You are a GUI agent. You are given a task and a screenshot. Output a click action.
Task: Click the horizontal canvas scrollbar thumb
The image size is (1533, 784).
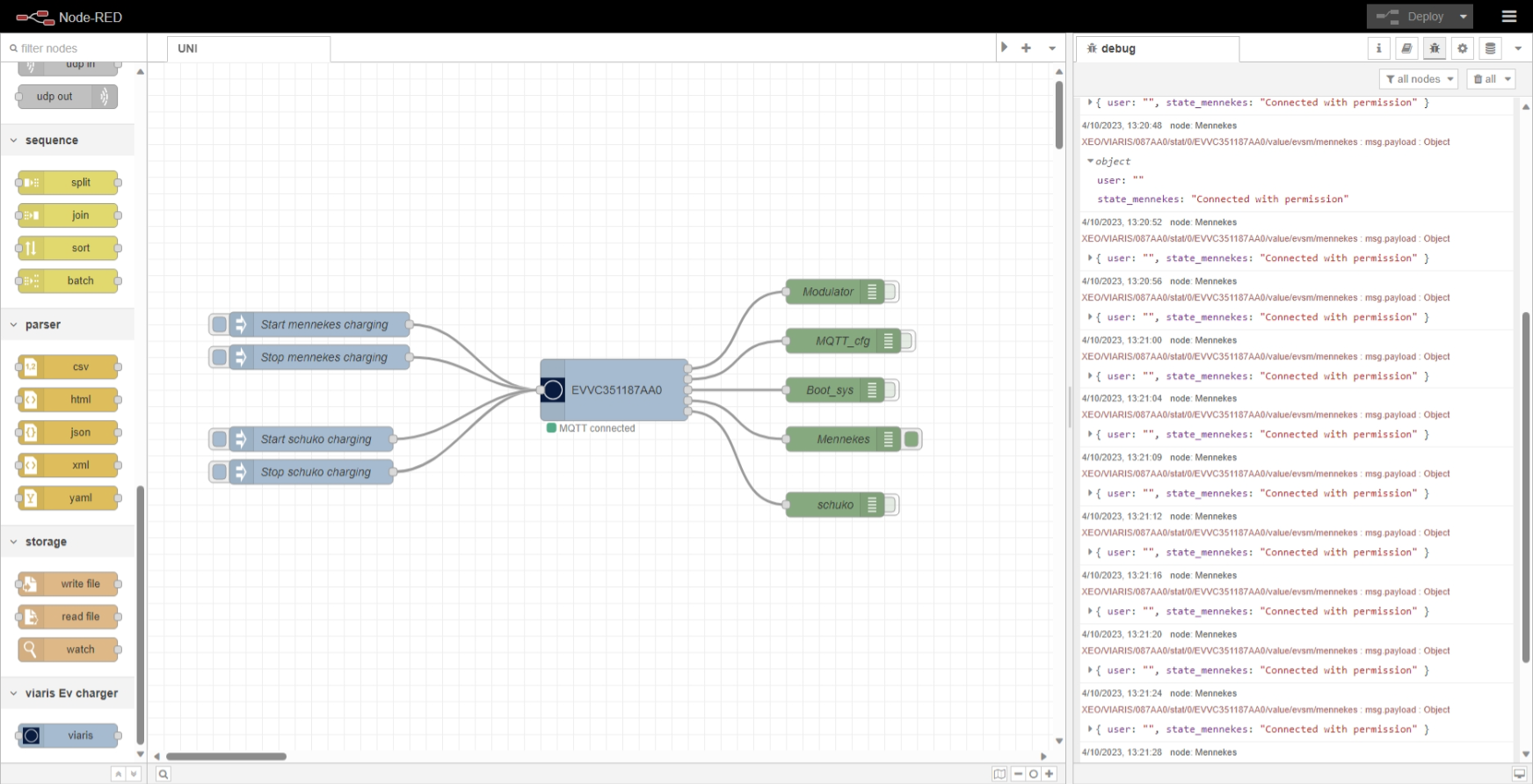tap(226, 756)
